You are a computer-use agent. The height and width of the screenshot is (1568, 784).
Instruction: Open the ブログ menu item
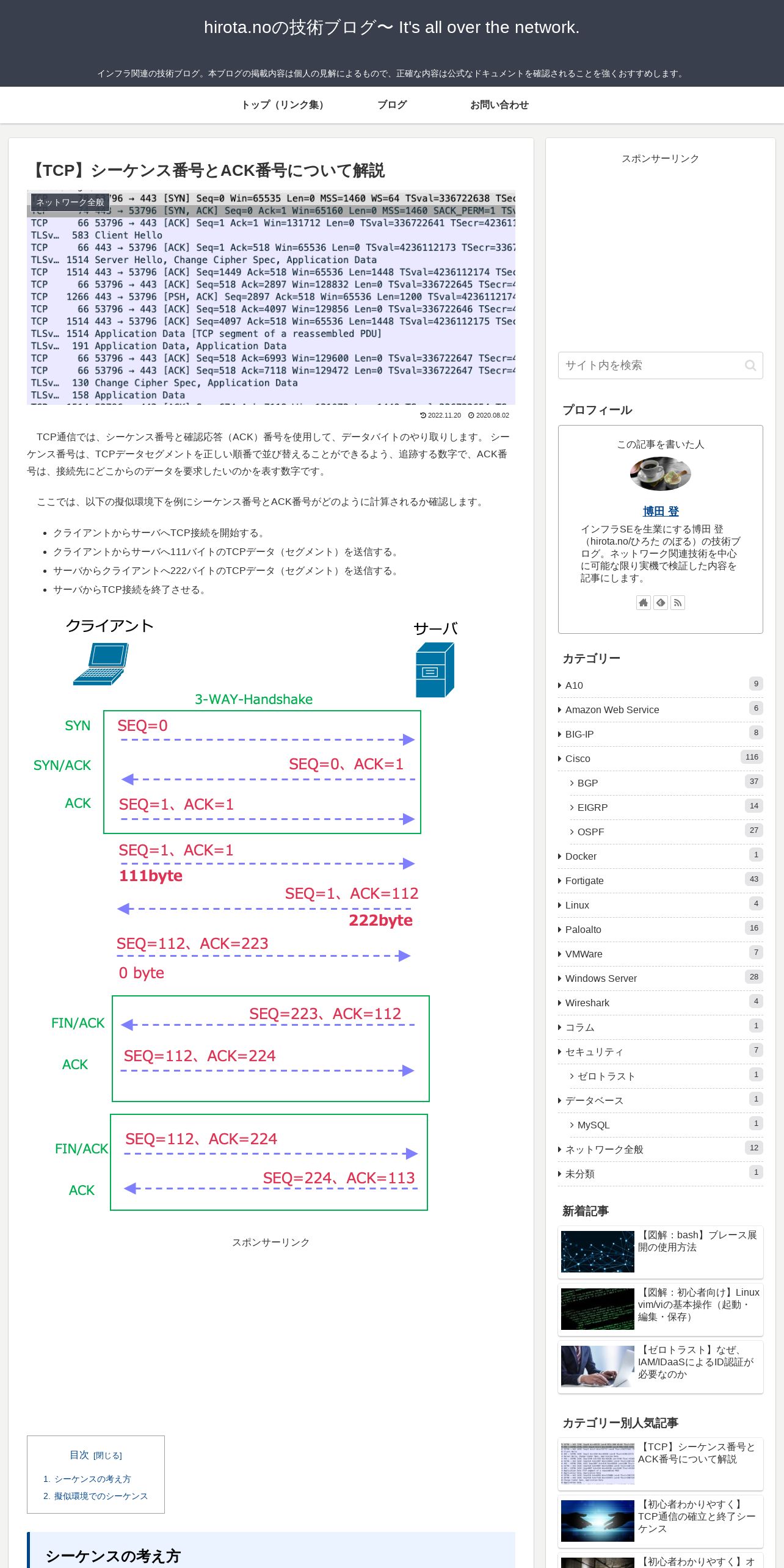point(392,104)
